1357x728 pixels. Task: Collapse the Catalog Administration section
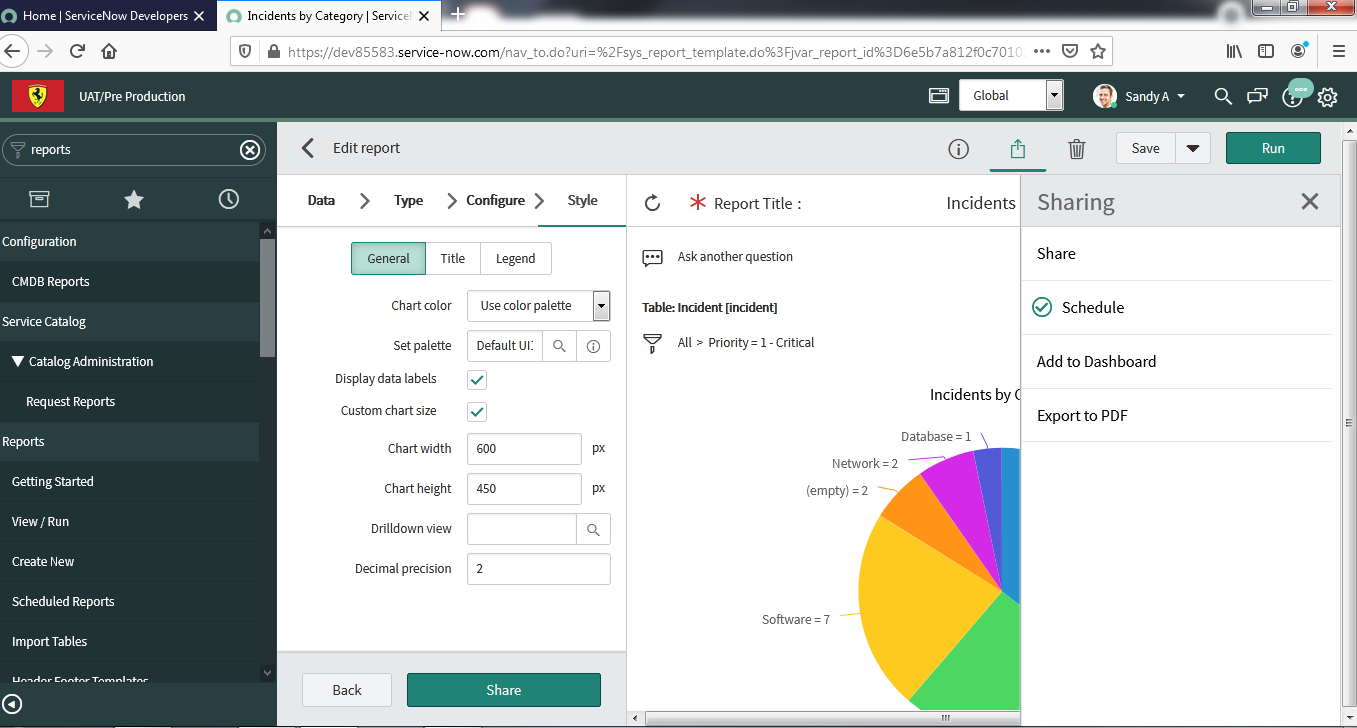pyautogui.click(x=18, y=362)
